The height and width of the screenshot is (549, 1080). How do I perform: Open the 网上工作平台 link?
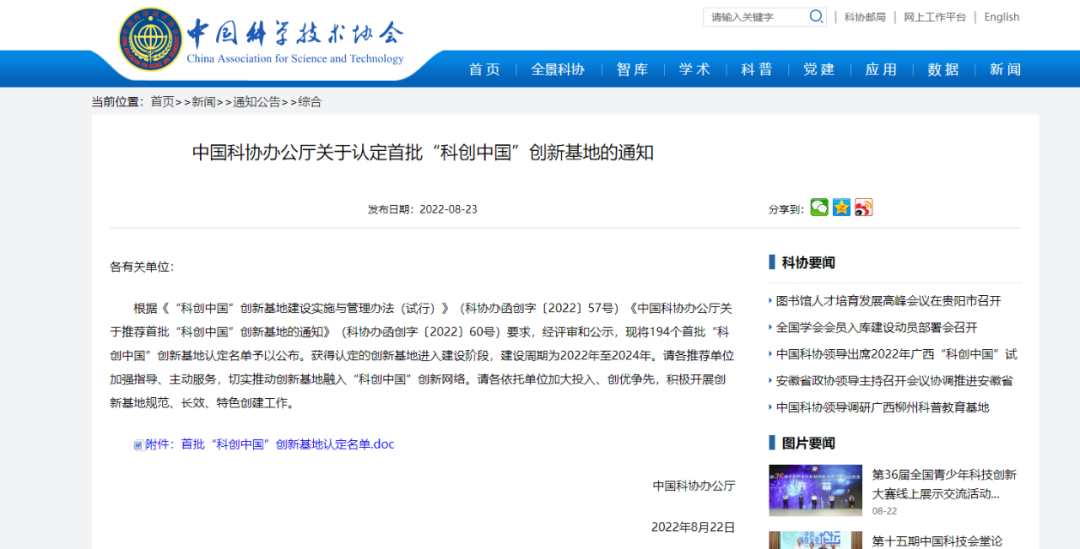pyautogui.click(x=935, y=17)
